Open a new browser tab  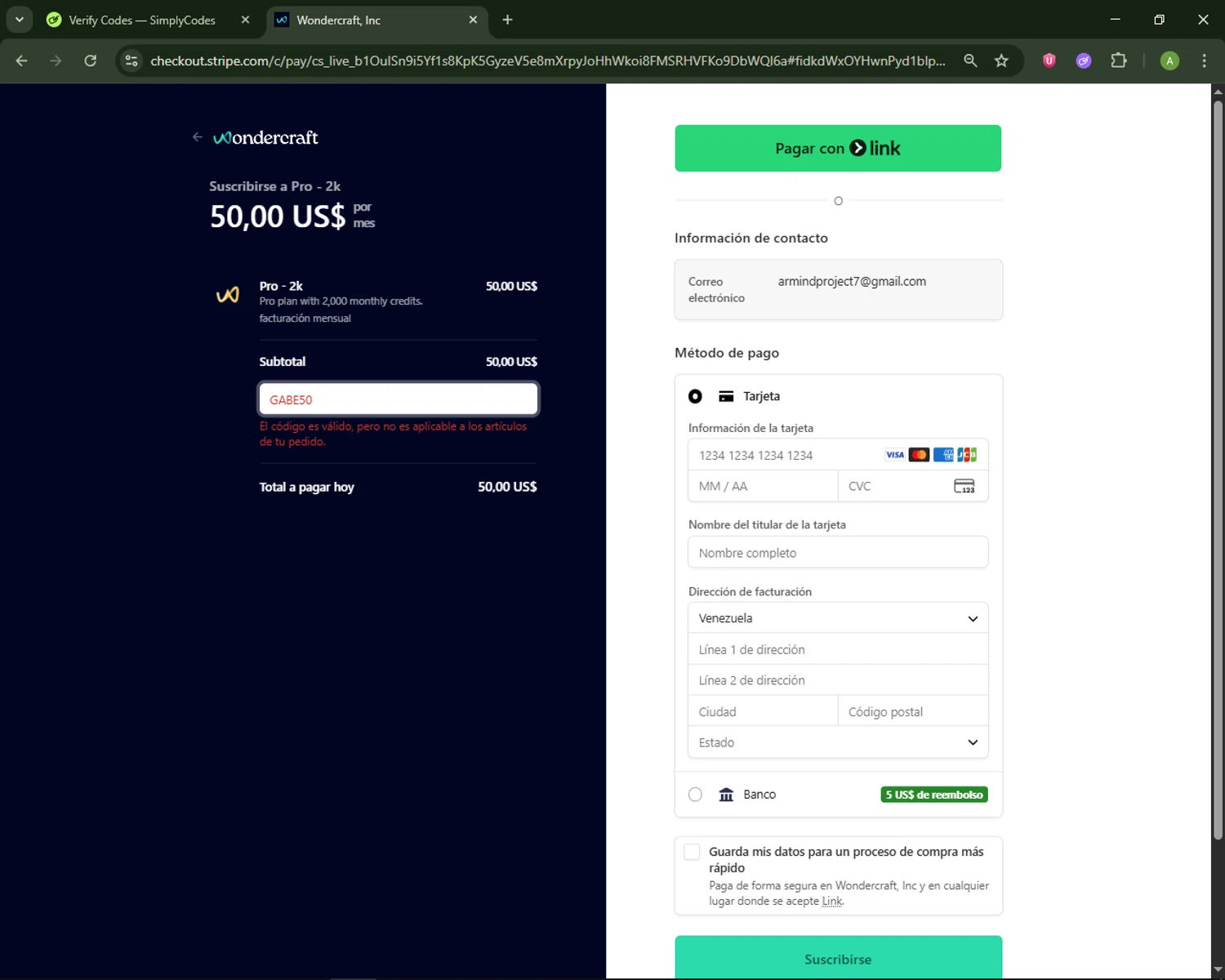507,20
